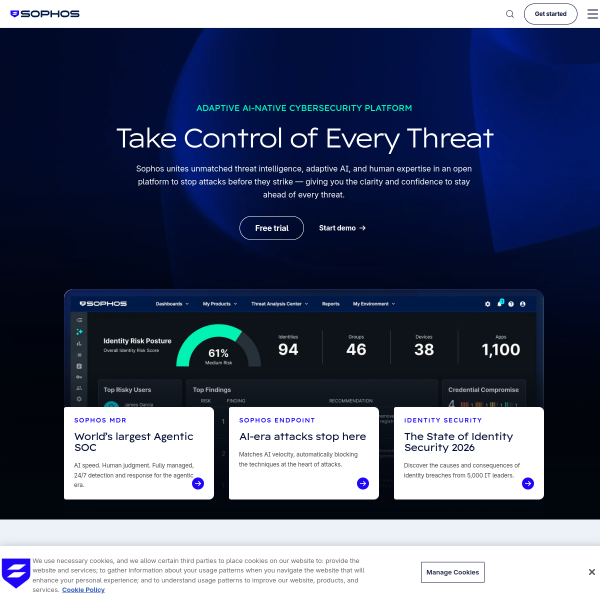
Task: Click settings gear in dashboard preview
Action: click(x=488, y=304)
